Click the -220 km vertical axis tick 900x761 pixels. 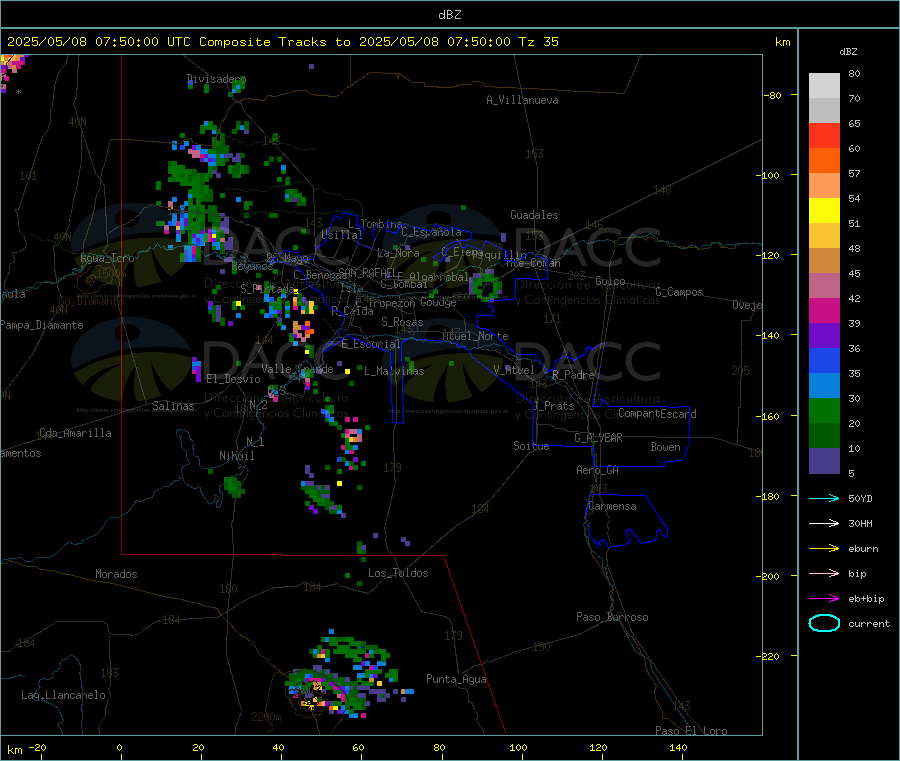pos(770,657)
